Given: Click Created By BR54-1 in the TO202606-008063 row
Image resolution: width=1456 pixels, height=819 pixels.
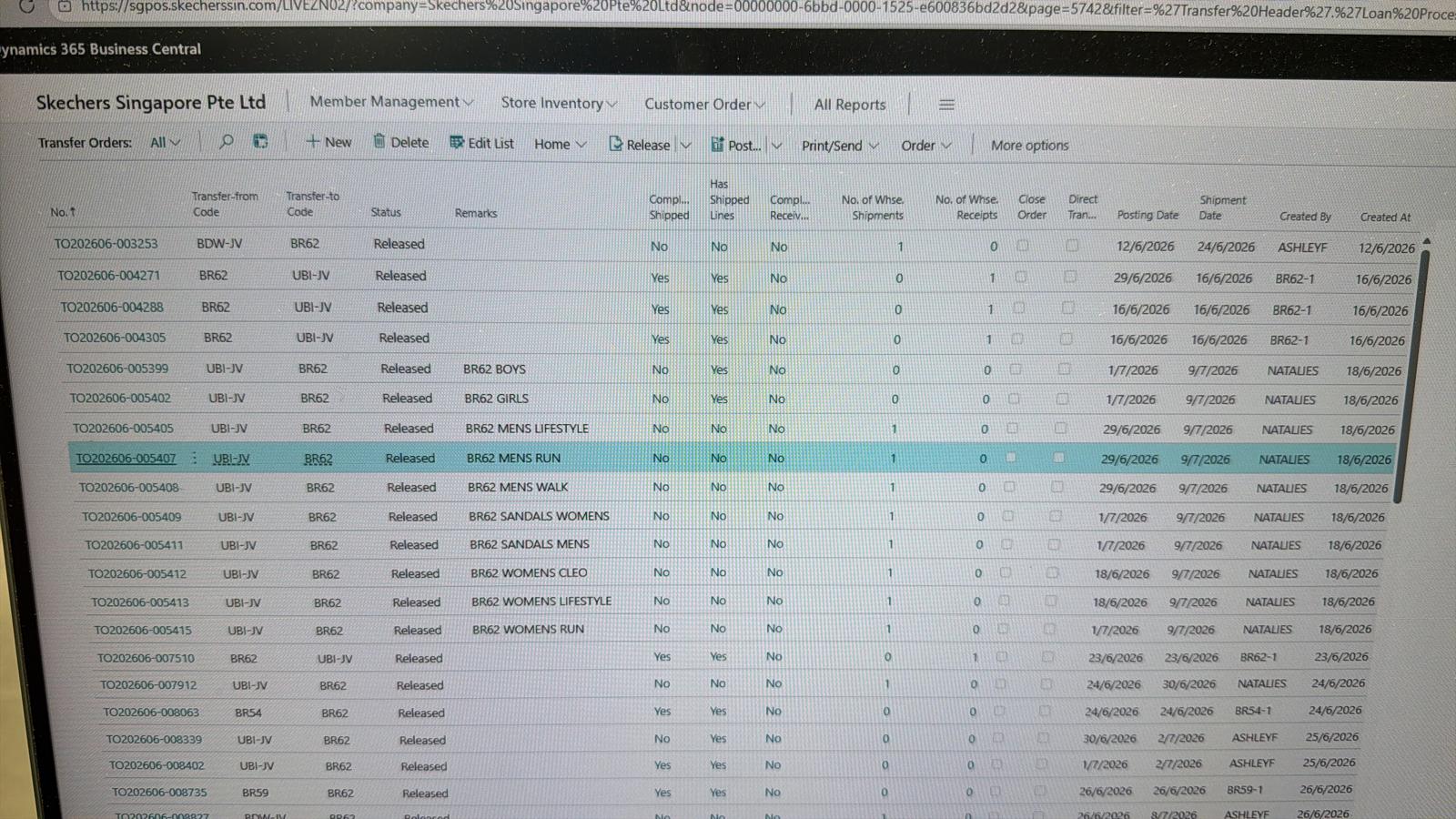Looking at the screenshot, I should (x=1253, y=711).
